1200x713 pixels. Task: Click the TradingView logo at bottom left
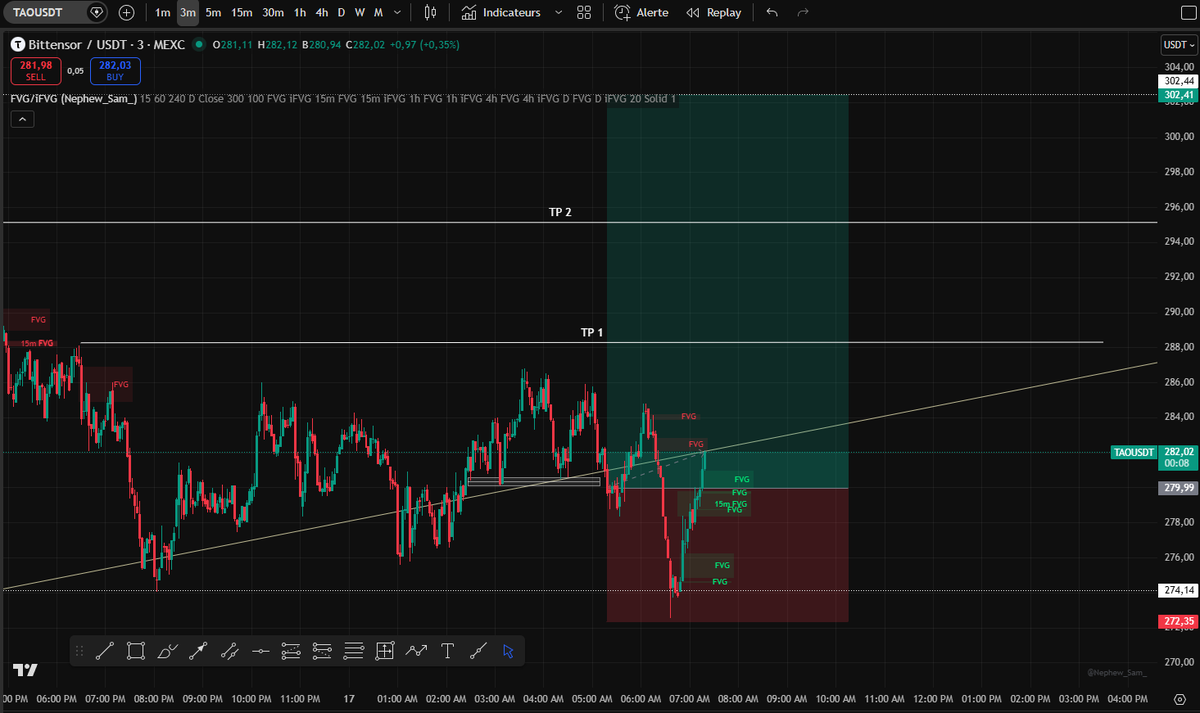(x=24, y=669)
